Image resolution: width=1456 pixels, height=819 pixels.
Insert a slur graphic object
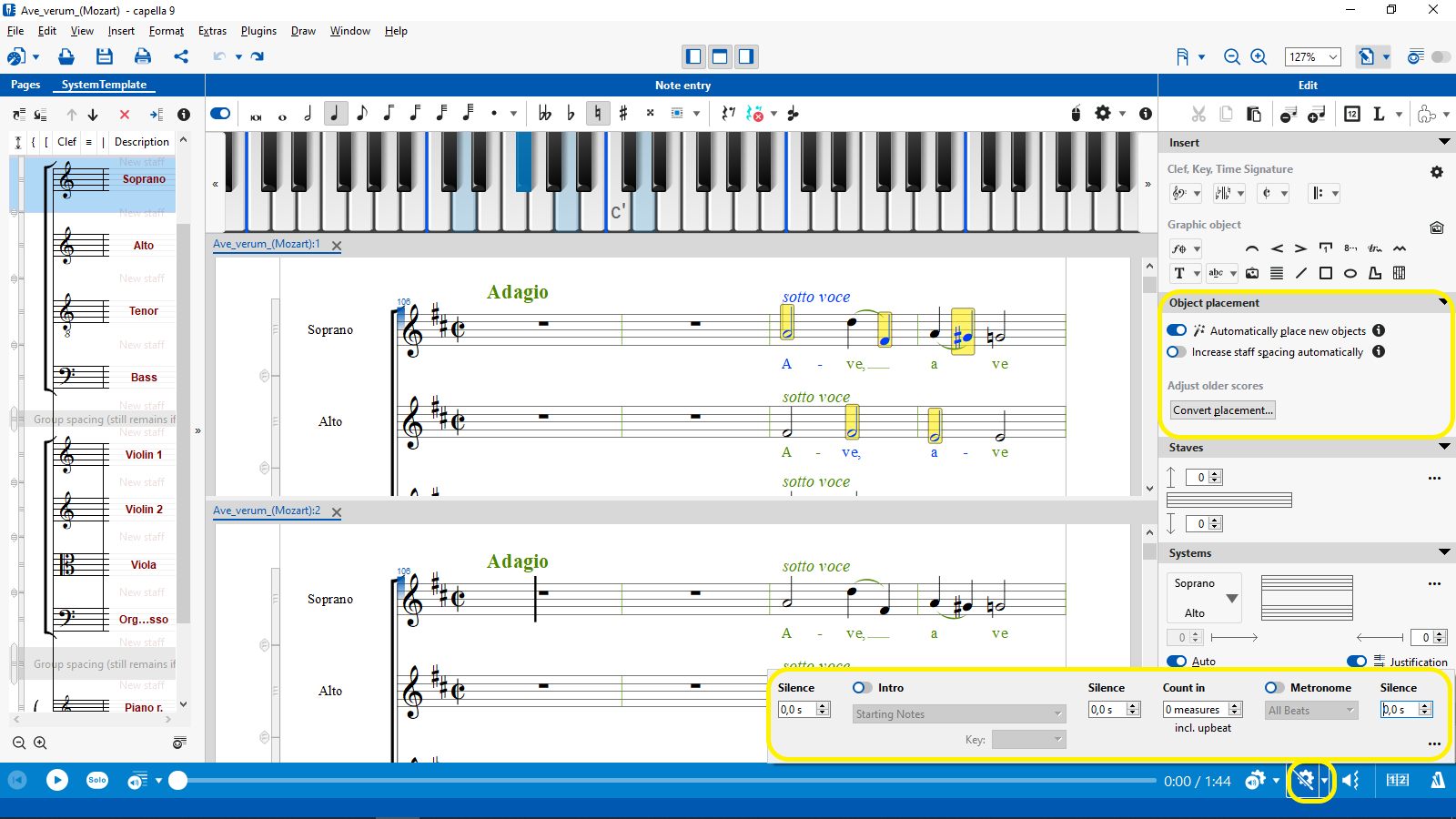click(x=1252, y=248)
